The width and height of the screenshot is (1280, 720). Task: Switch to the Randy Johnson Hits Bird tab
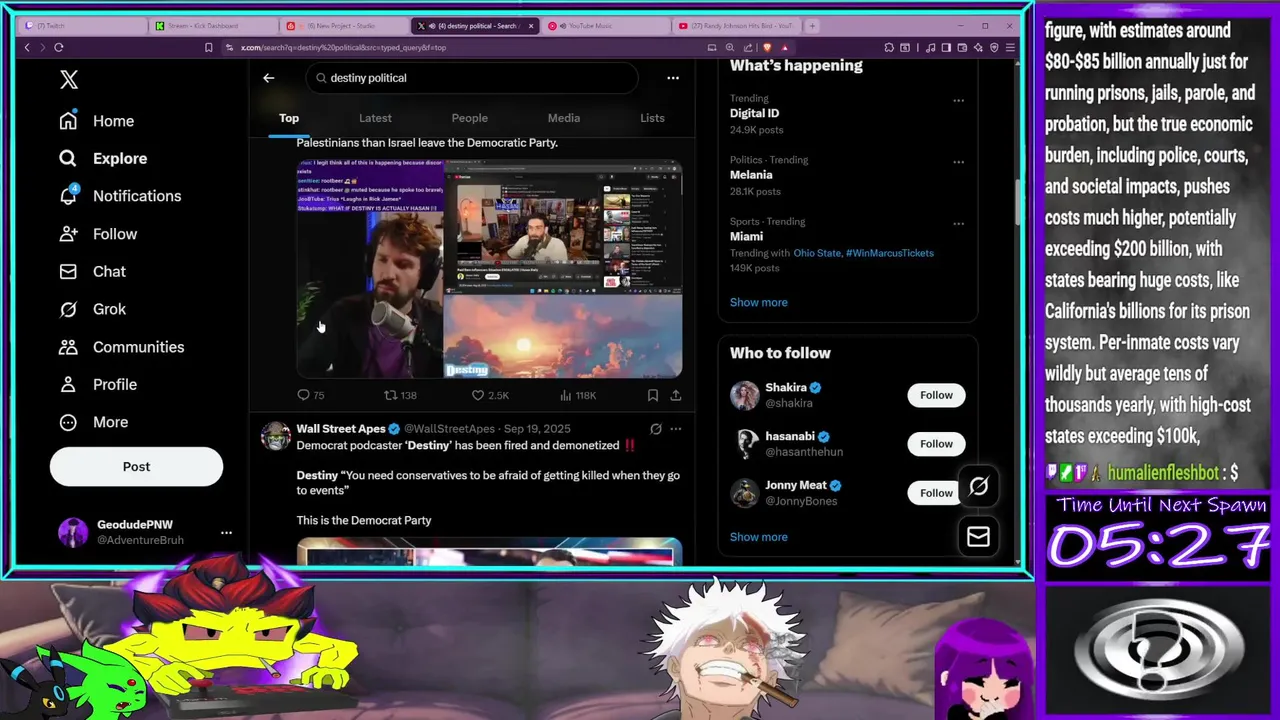pyautogui.click(x=738, y=26)
